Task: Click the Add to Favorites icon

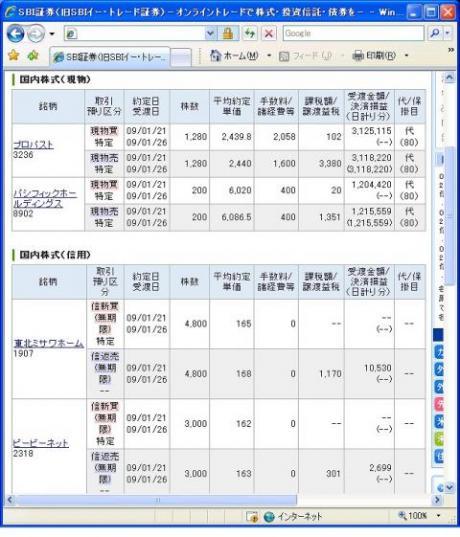Action: click(33, 55)
